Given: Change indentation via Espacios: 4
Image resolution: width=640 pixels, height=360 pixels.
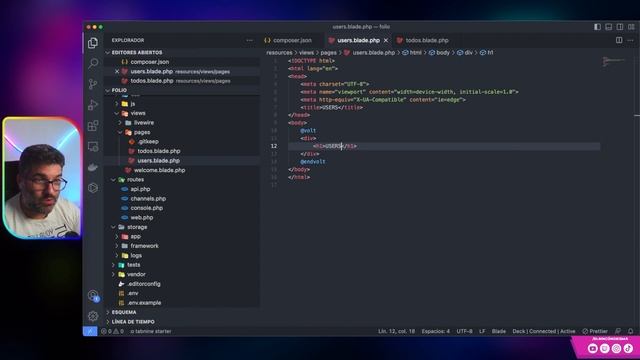Looking at the screenshot, I should 436,331.
